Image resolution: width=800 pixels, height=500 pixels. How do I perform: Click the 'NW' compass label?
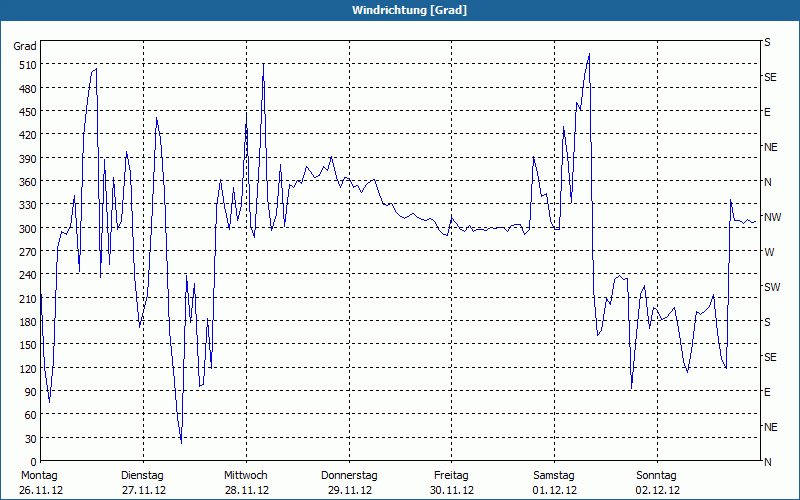(772, 217)
